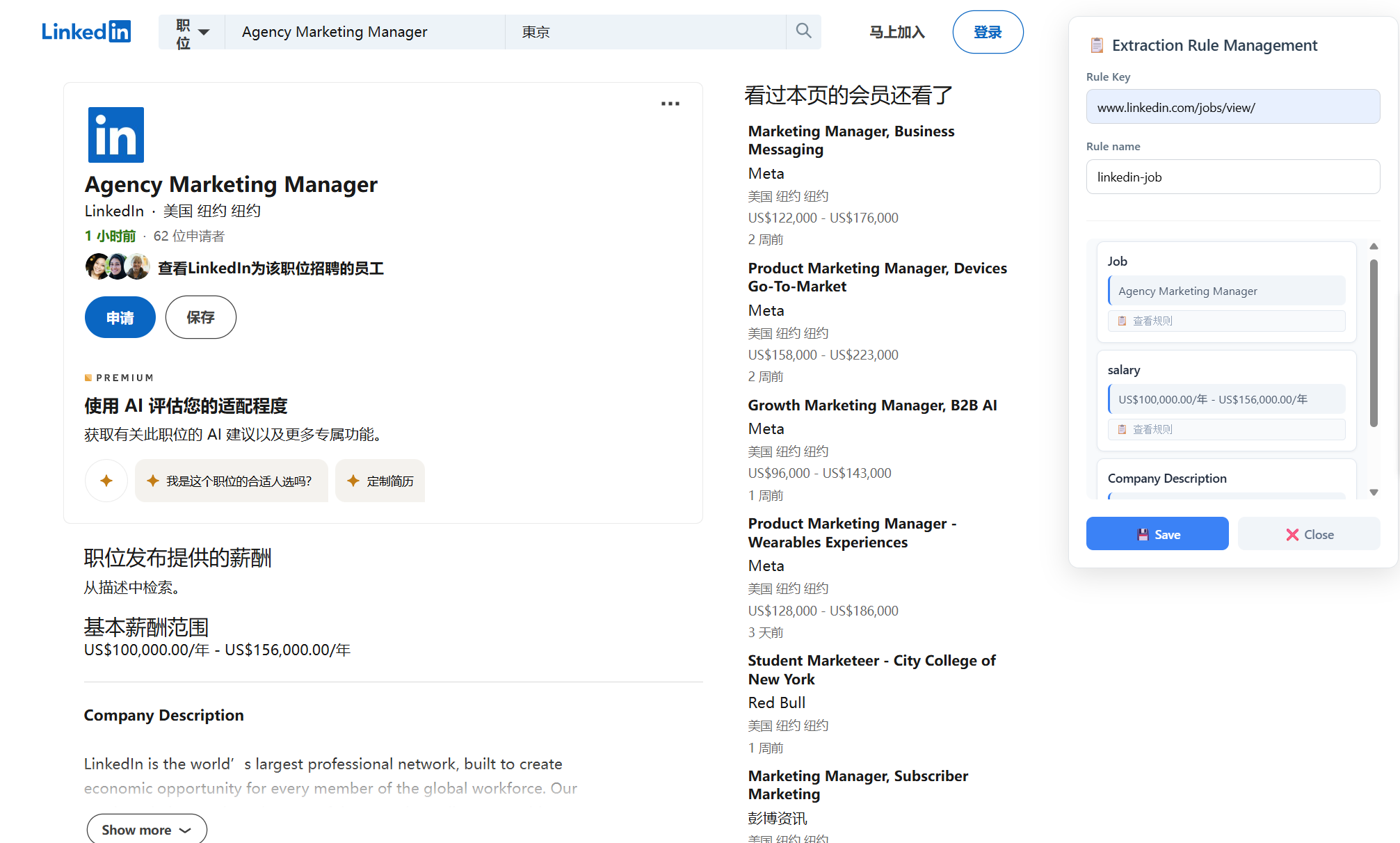Close the Extraction Rule Management panel

[1310, 534]
